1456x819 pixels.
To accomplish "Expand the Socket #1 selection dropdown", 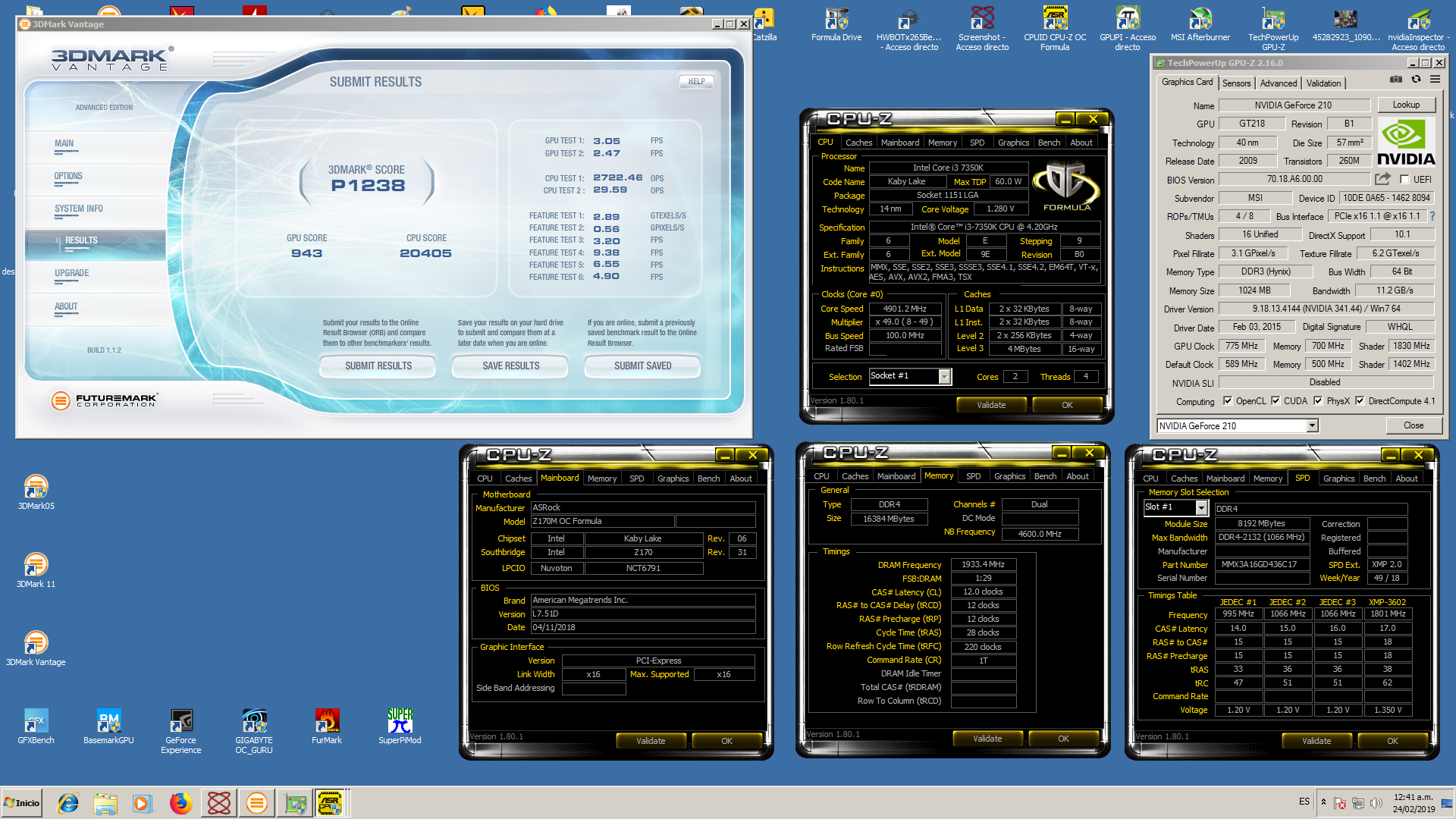I will [x=944, y=376].
